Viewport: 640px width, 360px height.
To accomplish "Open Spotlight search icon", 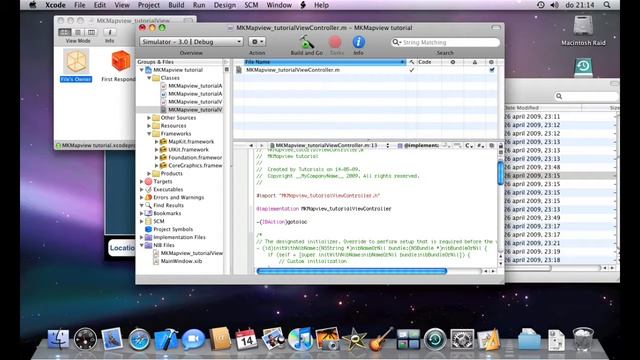I will 607,5.
